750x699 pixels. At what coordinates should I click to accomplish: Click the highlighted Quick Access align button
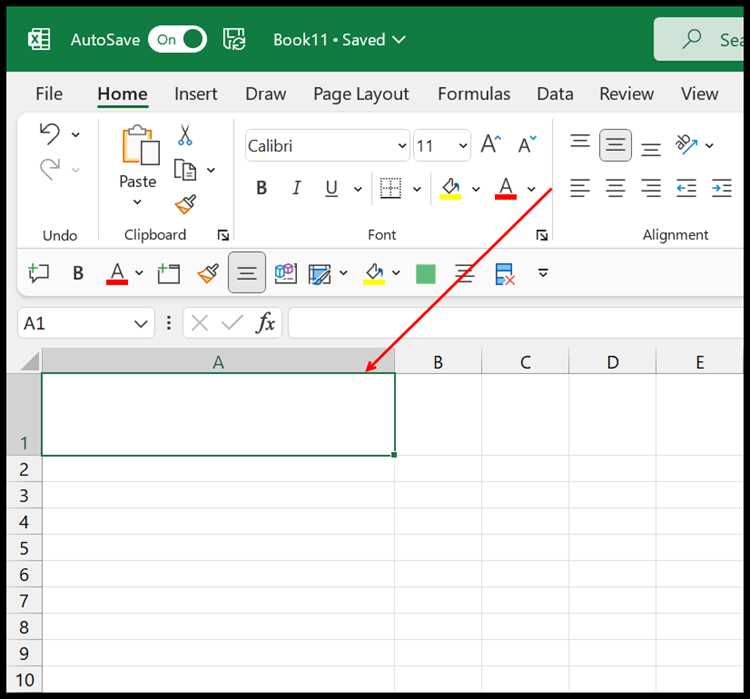(x=247, y=273)
